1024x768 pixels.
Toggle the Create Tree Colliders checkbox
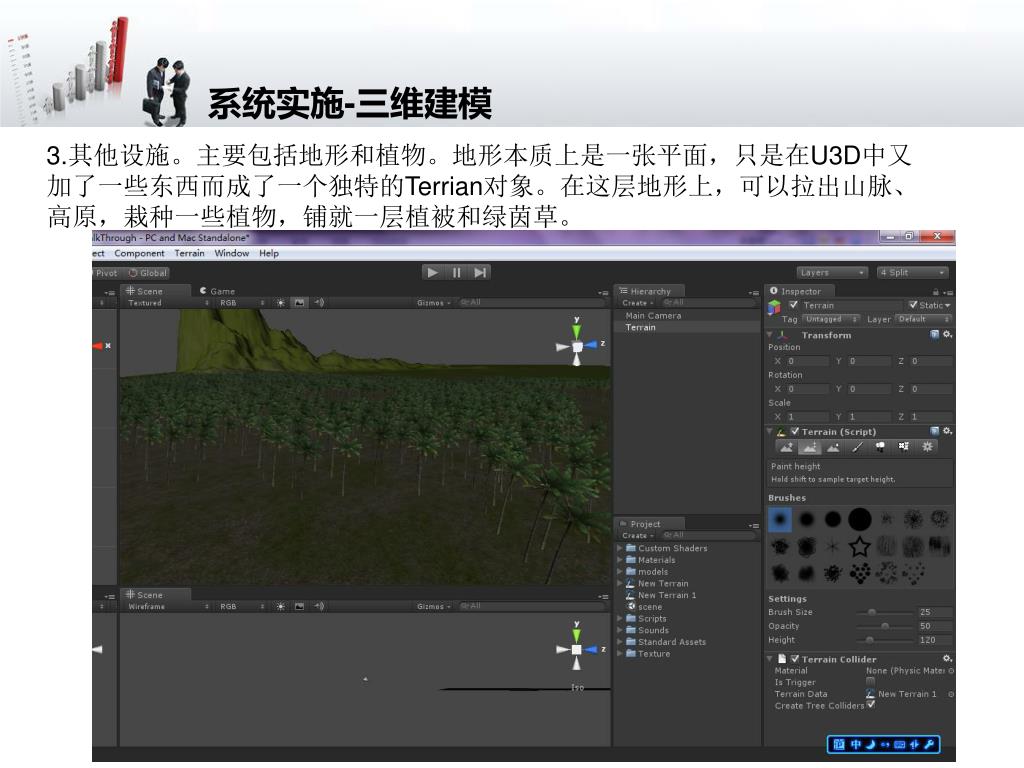[x=870, y=705]
